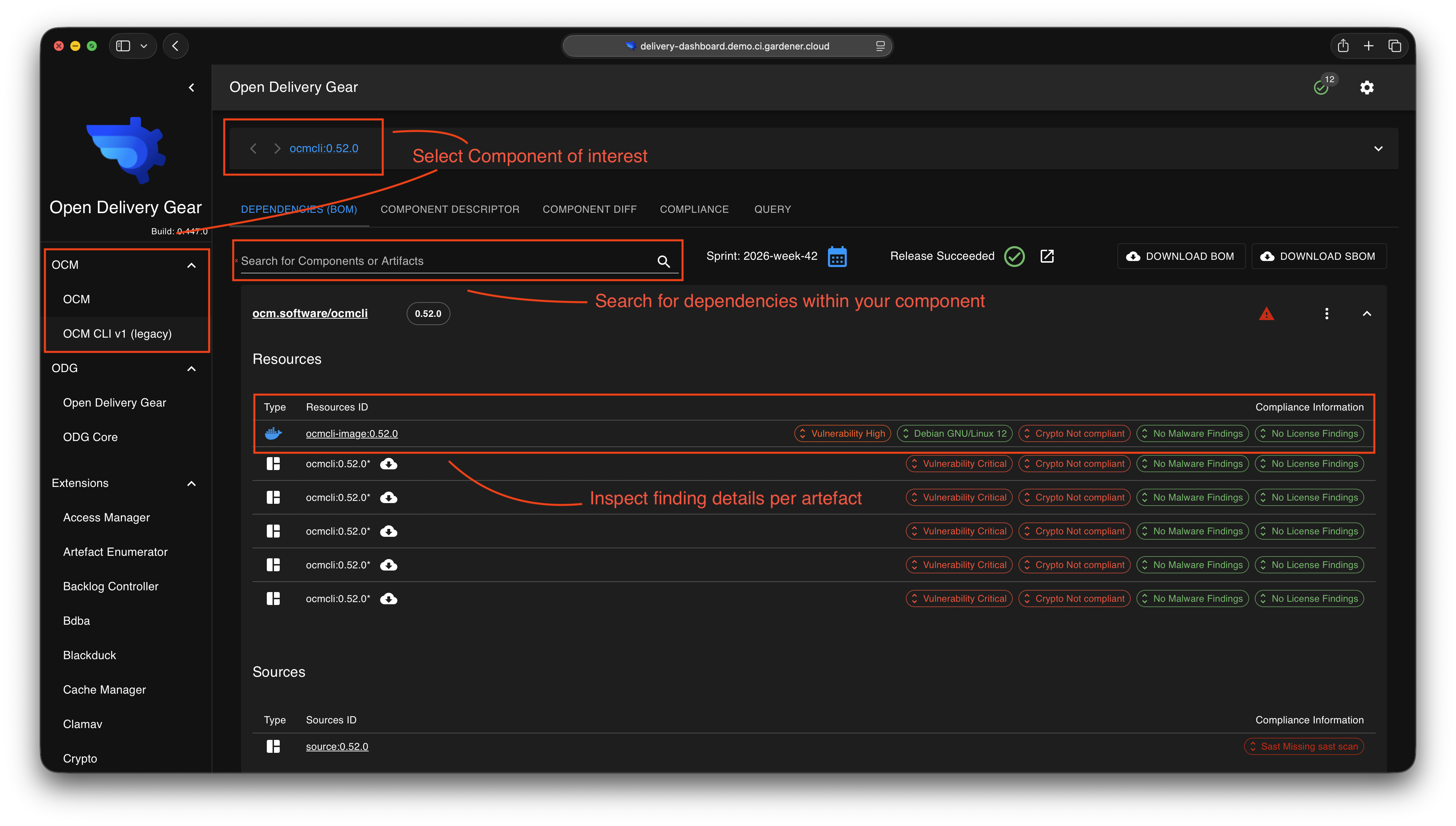Collapse the Extensions sidebar section
This screenshot has width=1456, height=826.
pyautogui.click(x=192, y=483)
